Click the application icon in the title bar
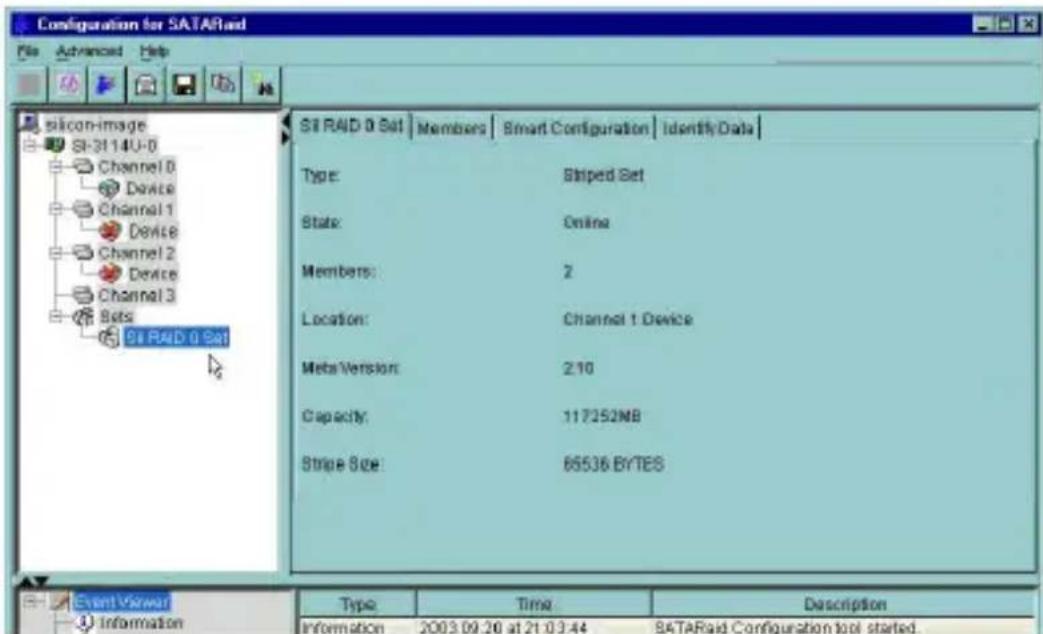Image resolution: width=1043 pixels, height=634 pixels. coord(22,25)
